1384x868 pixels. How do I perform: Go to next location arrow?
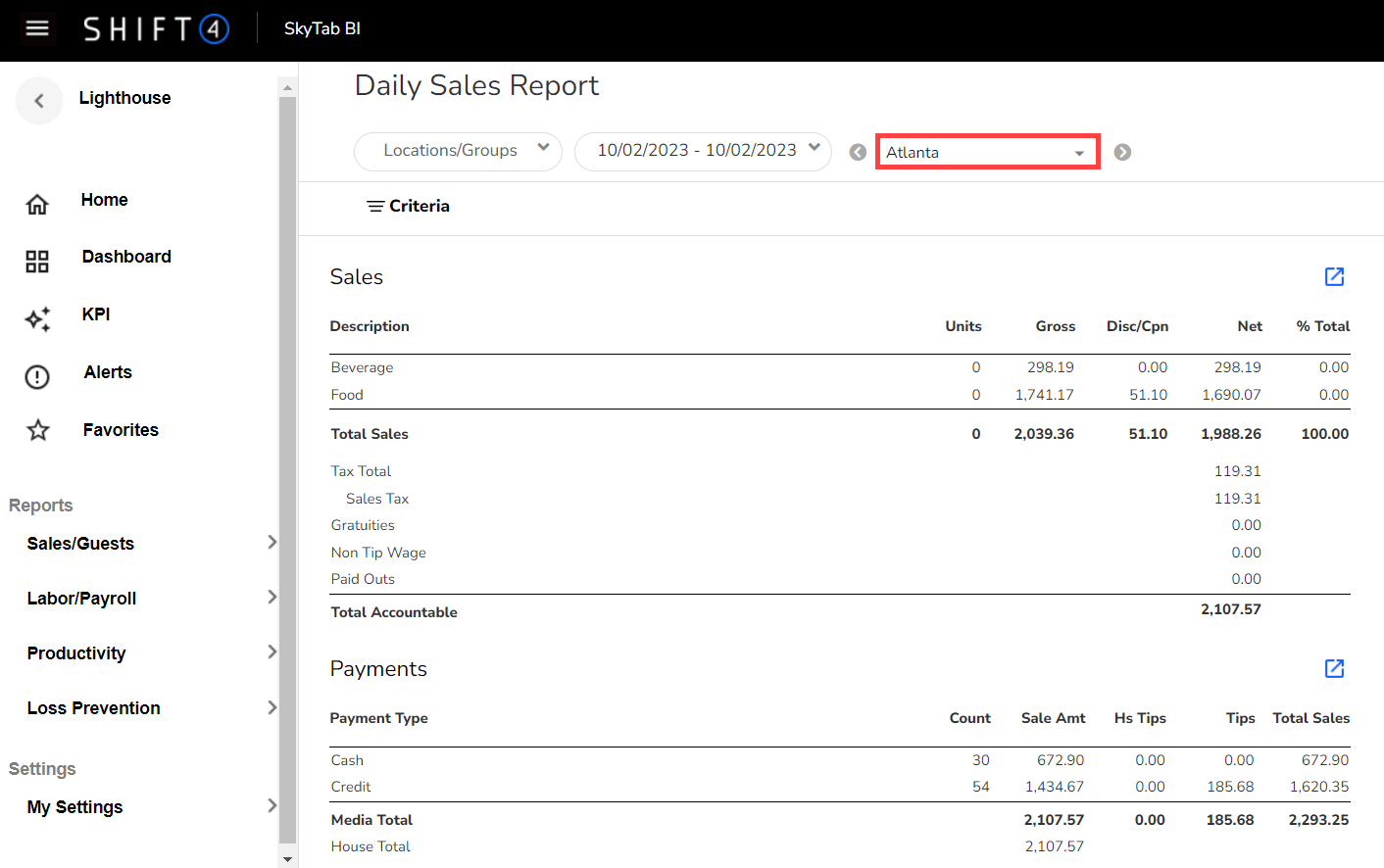pyautogui.click(x=1122, y=152)
